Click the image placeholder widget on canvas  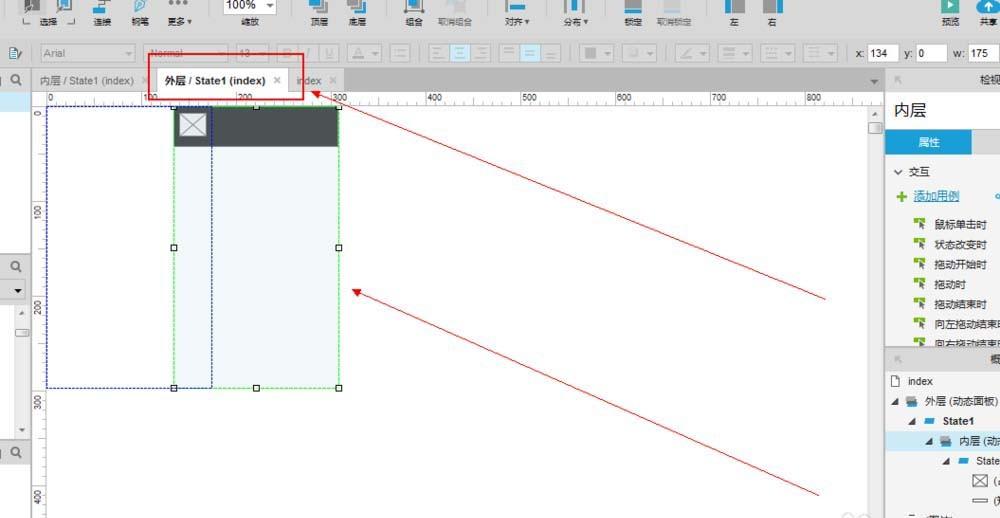192,125
